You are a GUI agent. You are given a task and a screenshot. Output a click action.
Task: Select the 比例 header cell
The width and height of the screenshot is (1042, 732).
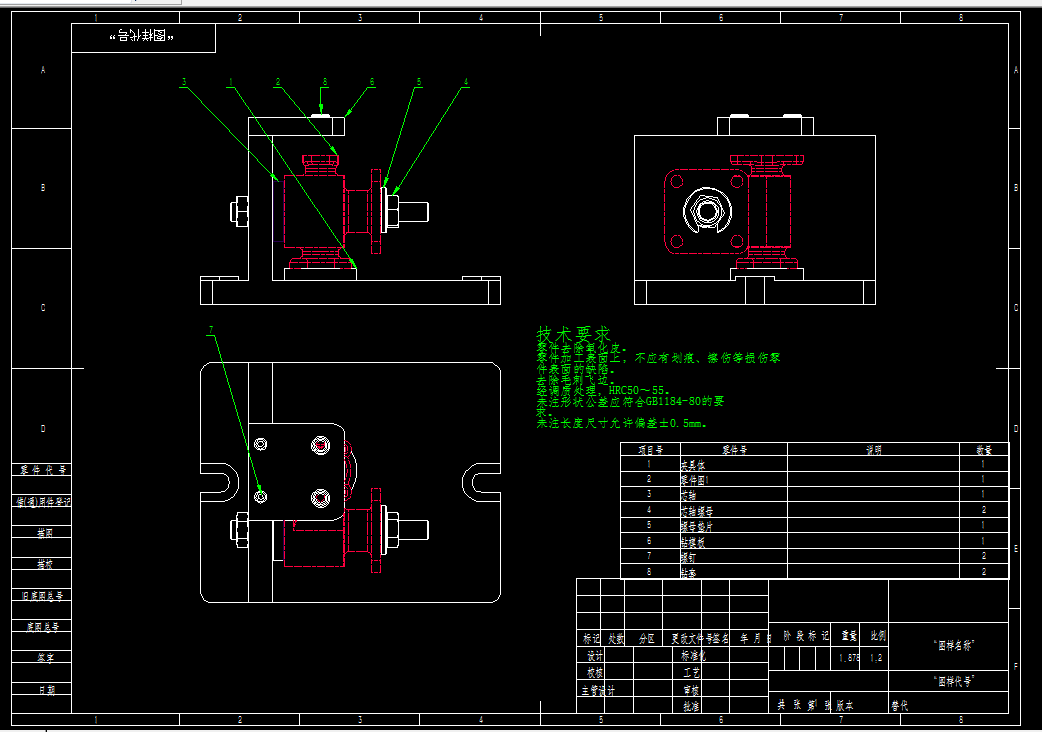[878, 636]
